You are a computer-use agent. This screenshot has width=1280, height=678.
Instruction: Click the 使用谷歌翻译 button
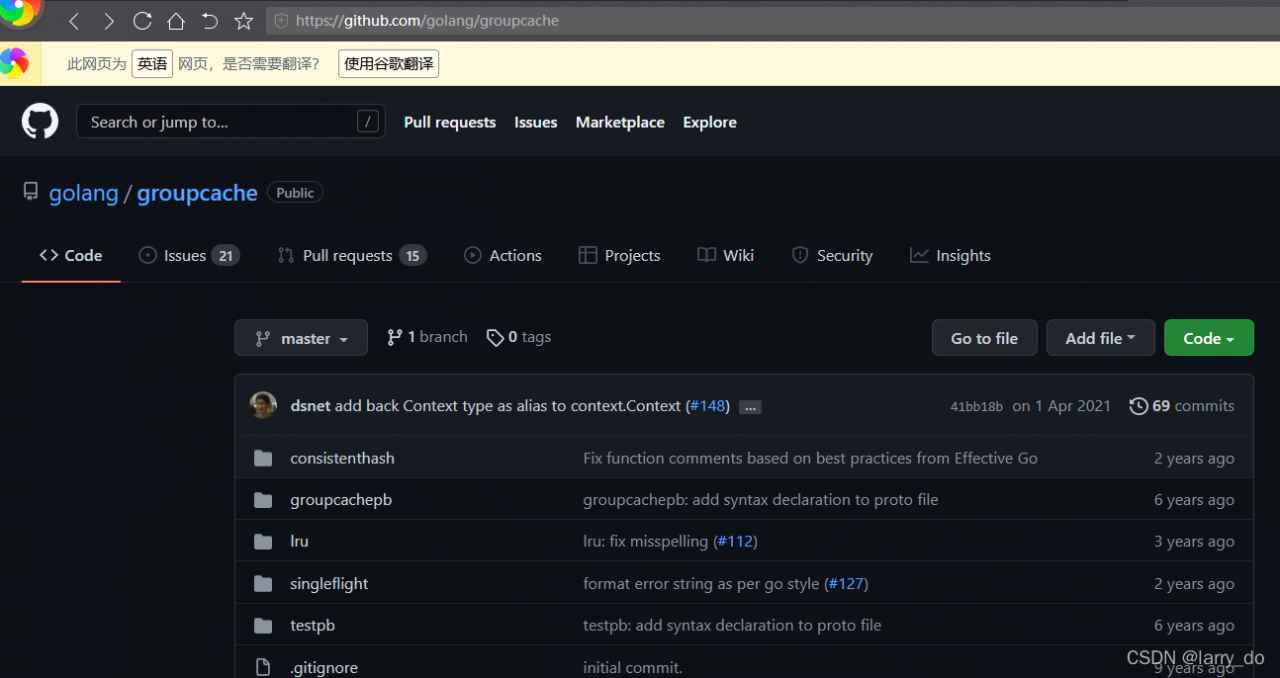click(389, 64)
